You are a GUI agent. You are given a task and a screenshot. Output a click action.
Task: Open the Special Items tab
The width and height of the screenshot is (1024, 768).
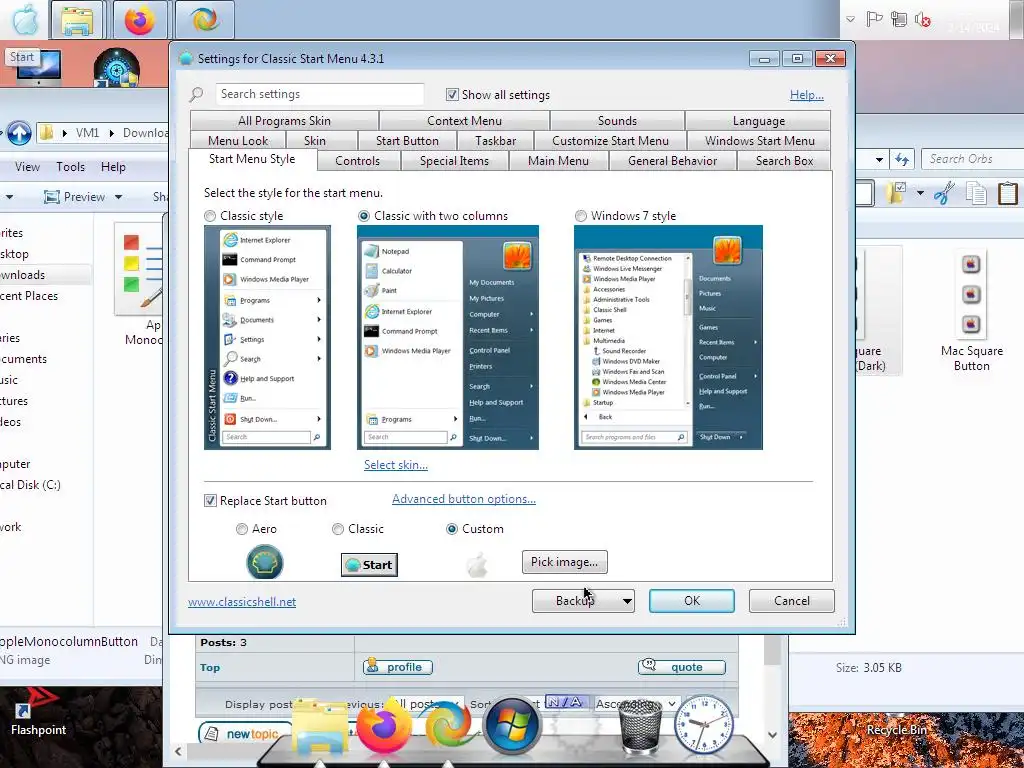coord(454,161)
